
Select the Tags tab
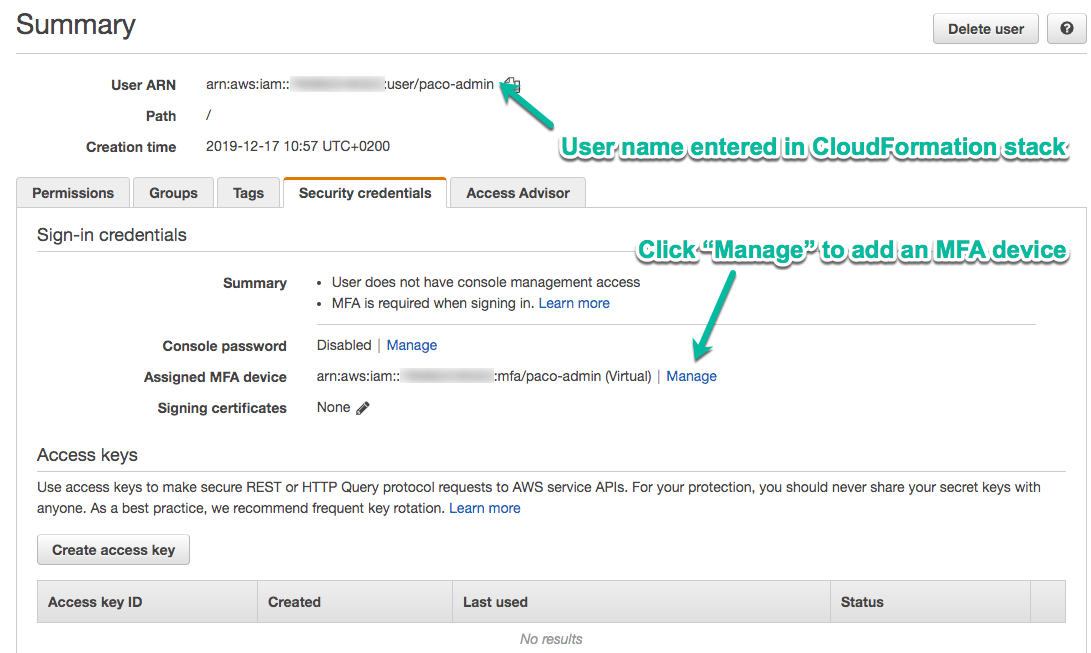click(248, 193)
